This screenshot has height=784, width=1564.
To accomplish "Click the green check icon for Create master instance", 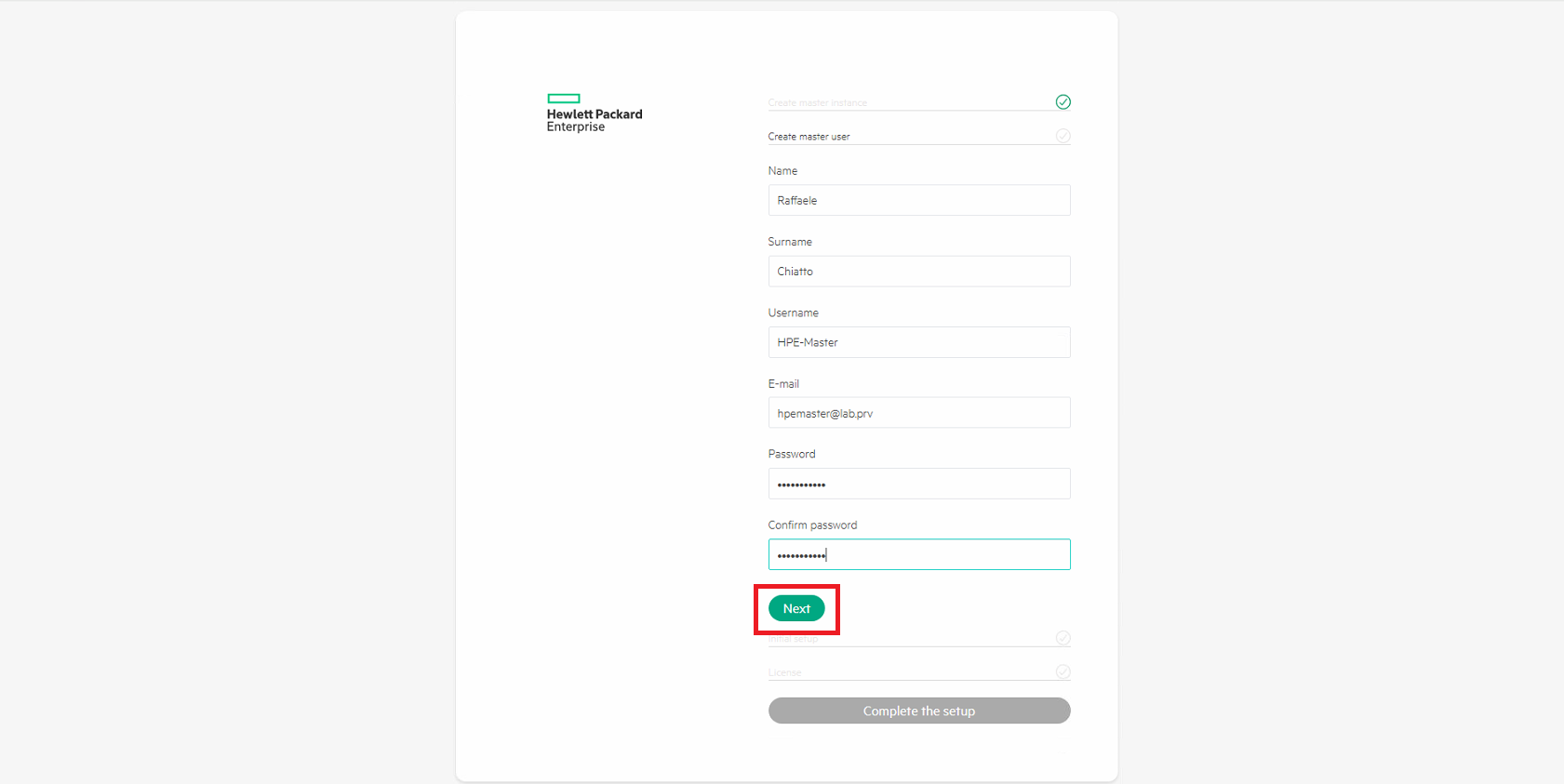I will click(x=1063, y=102).
